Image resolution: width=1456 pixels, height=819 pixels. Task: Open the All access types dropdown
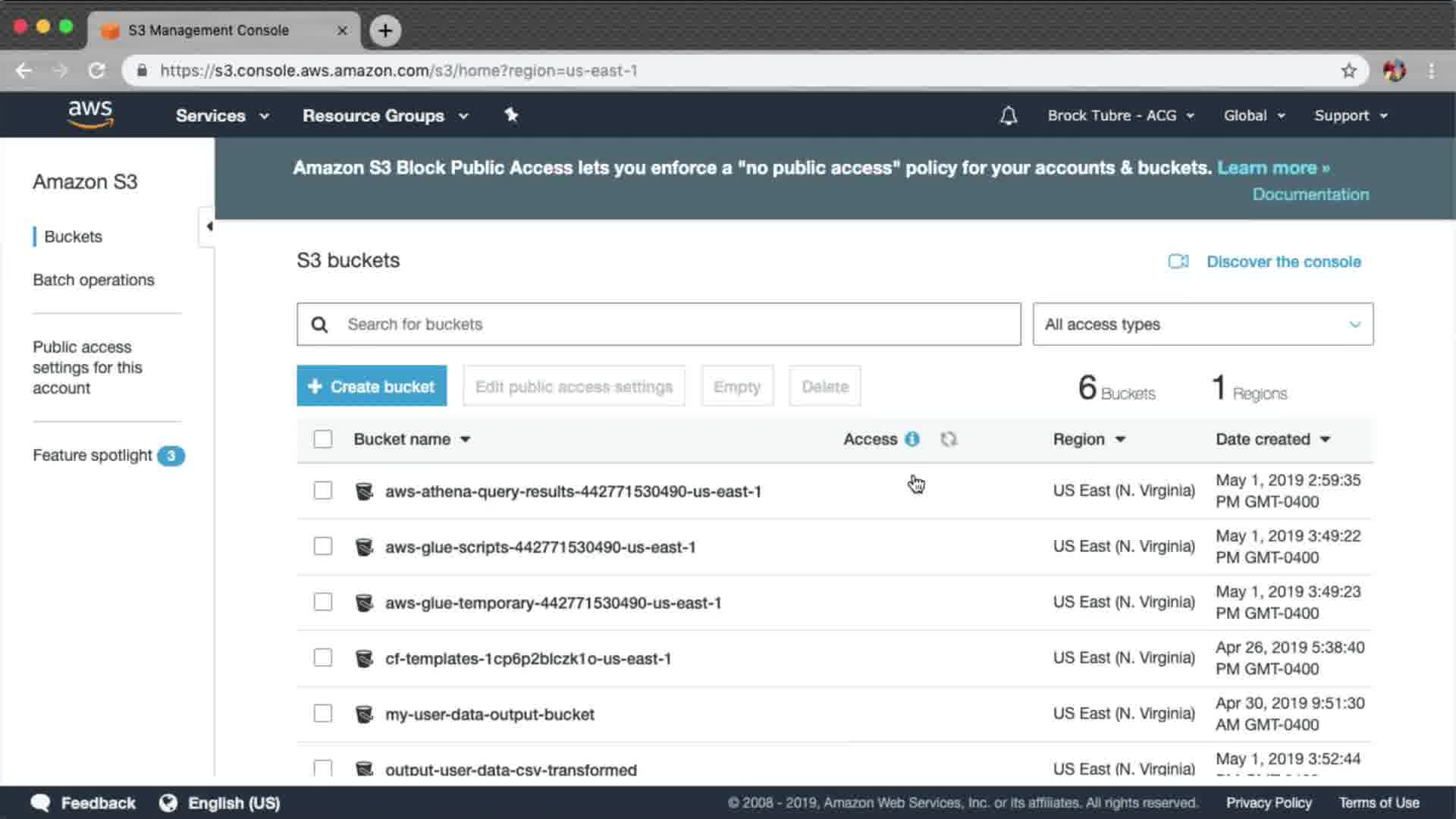[1202, 325]
